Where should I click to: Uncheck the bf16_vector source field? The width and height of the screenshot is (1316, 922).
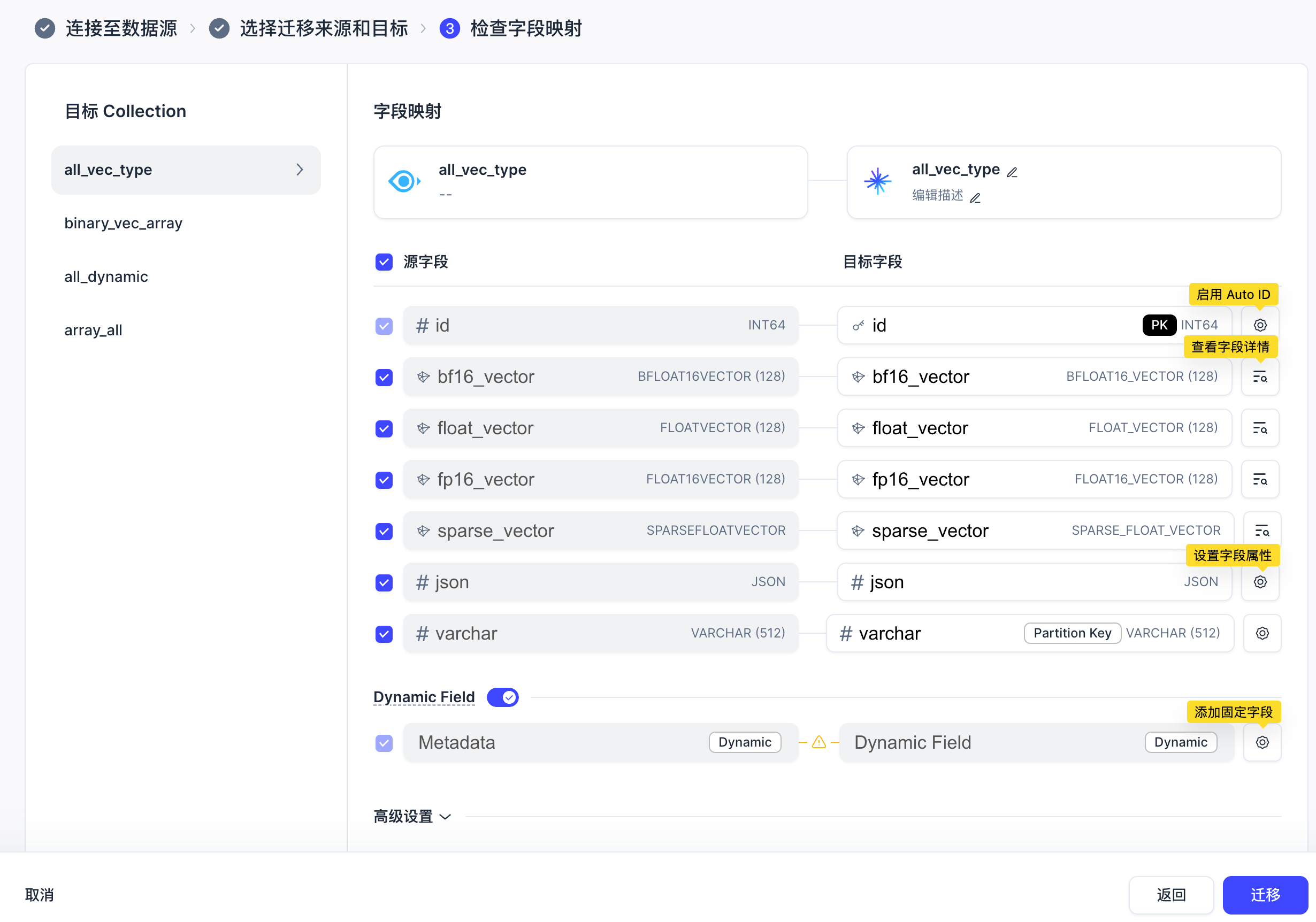384,377
